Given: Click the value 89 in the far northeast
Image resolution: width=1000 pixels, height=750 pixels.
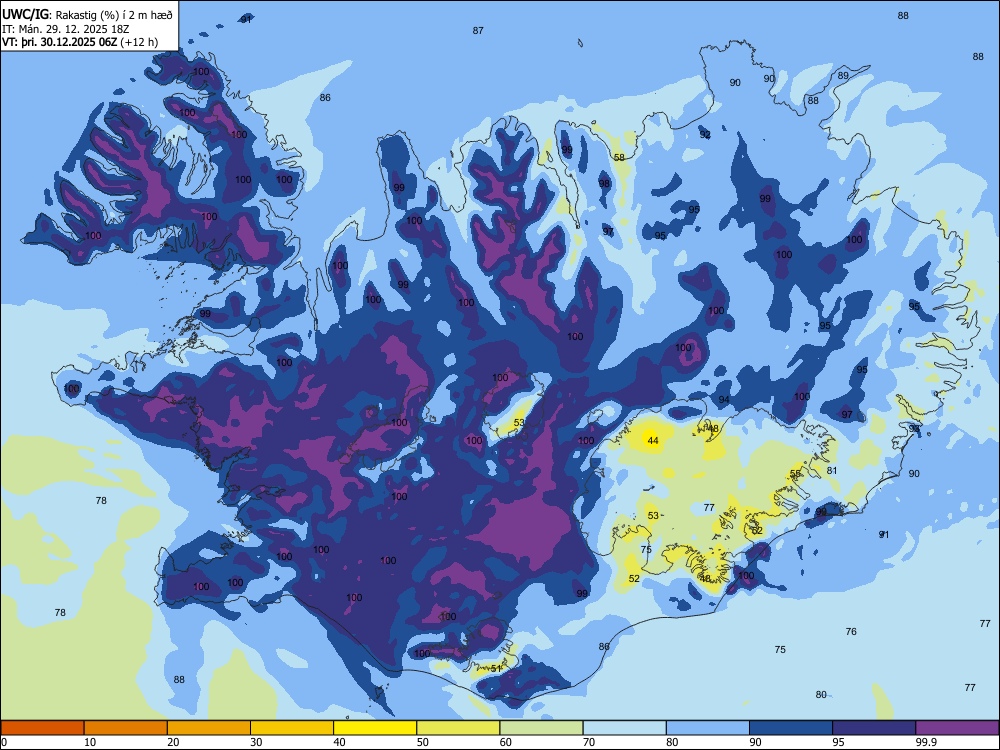Looking at the screenshot, I should (x=843, y=75).
